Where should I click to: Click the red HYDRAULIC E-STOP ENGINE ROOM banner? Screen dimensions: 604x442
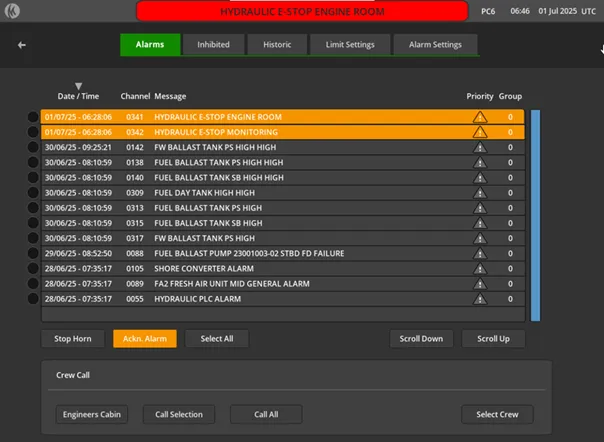pyautogui.click(x=302, y=11)
